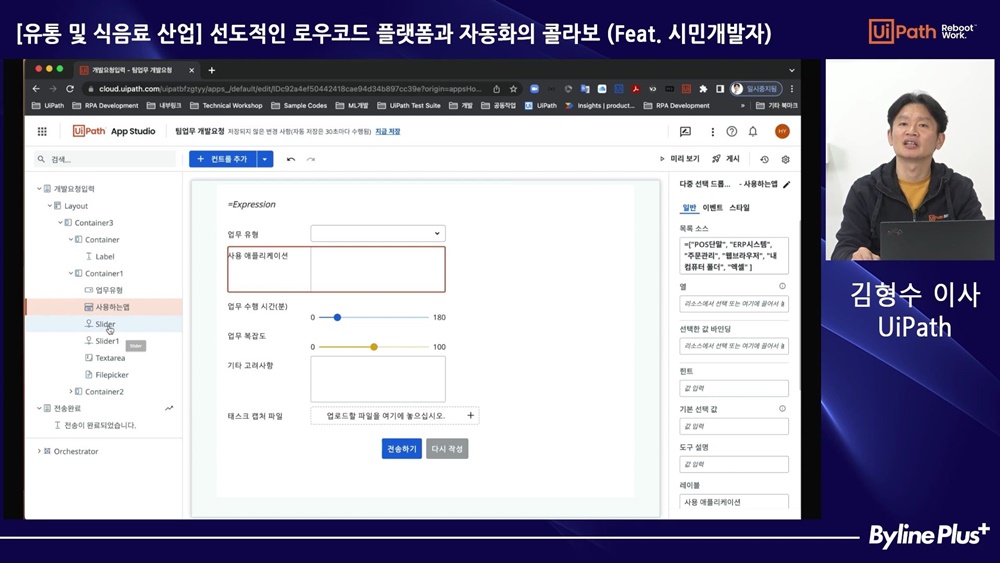1000x563 pixels.
Task: Collapse the Layout node
Action: coord(50,206)
